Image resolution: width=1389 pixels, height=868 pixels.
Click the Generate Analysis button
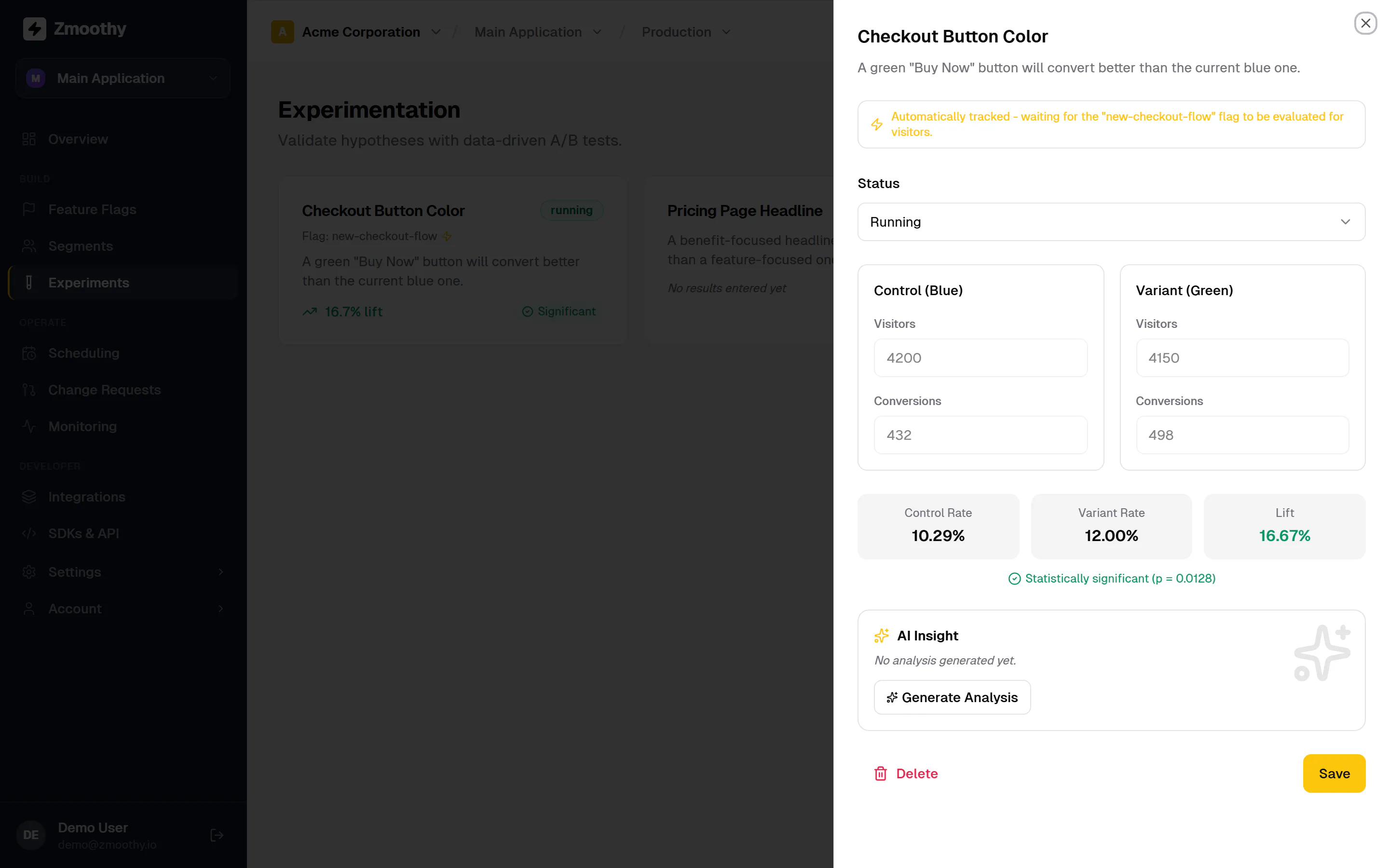point(952,697)
